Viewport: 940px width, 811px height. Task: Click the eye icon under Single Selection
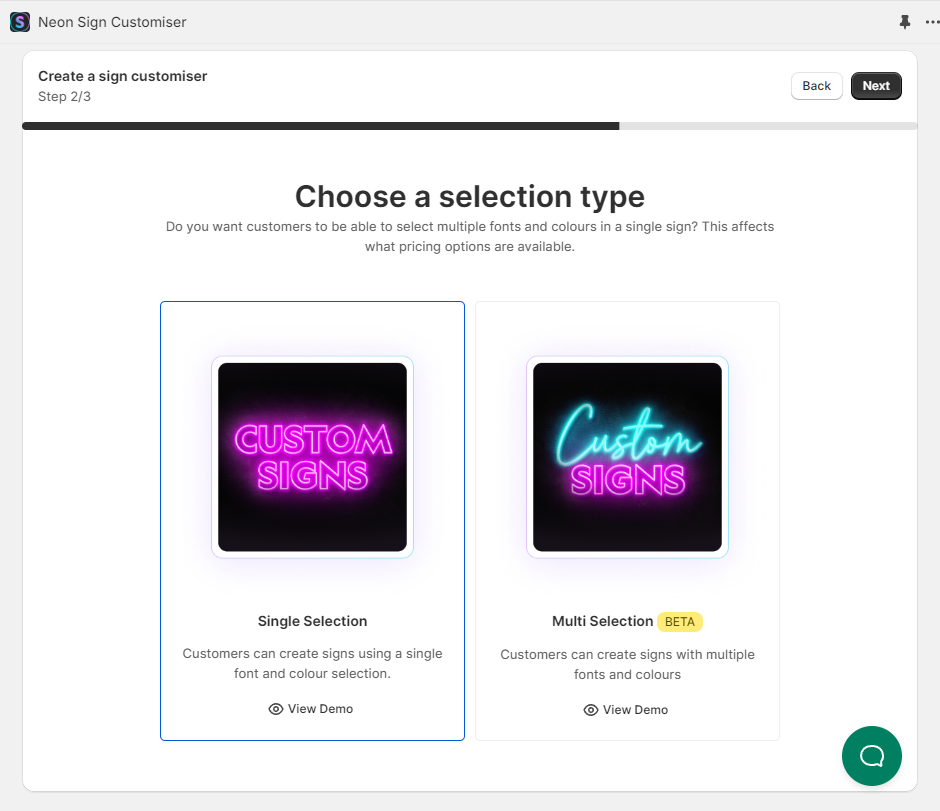(x=276, y=709)
